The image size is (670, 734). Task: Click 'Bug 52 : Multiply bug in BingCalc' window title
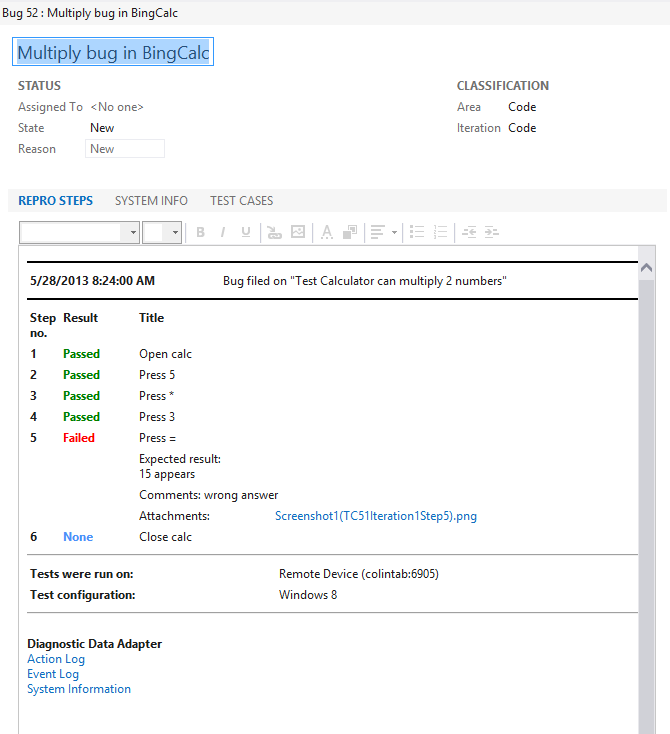pyautogui.click(x=90, y=13)
